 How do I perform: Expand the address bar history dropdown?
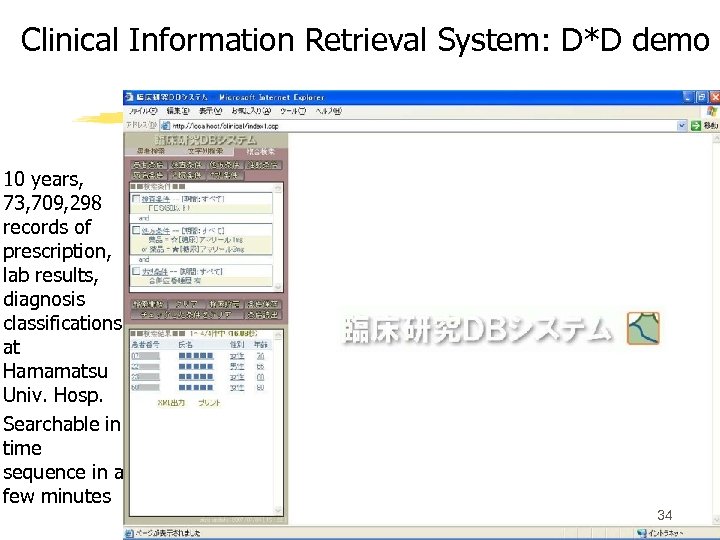click(682, 125)
